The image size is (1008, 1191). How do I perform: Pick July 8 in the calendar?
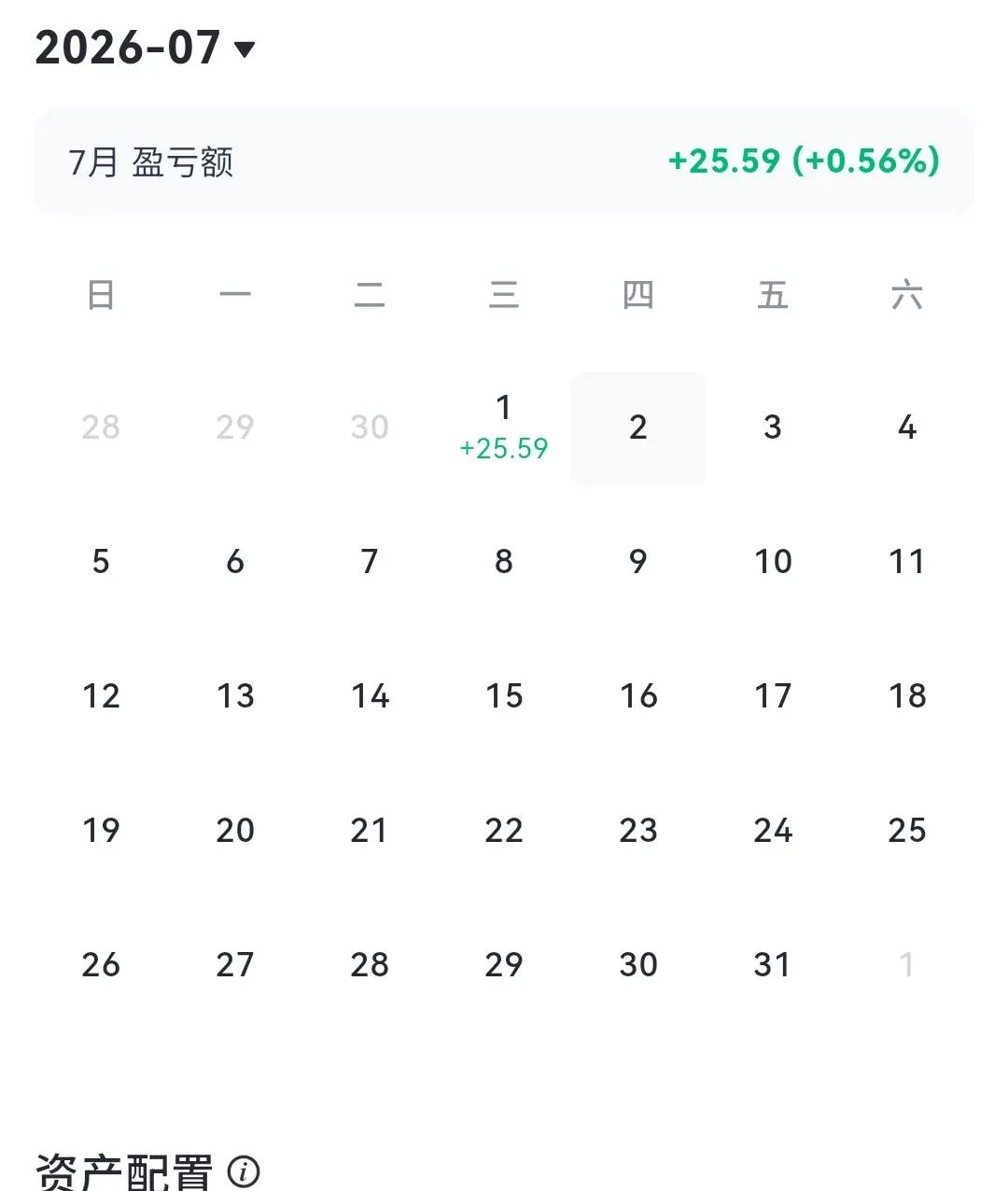[x=504, y=562]
